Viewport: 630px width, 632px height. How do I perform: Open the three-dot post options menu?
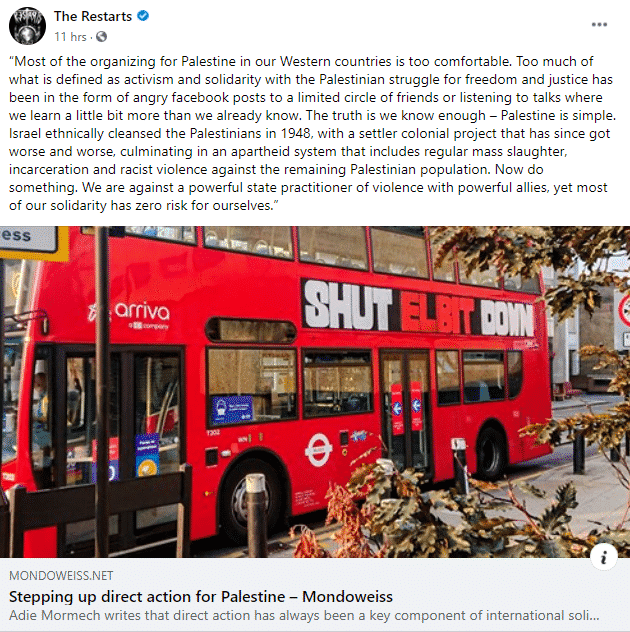(599, 25)
